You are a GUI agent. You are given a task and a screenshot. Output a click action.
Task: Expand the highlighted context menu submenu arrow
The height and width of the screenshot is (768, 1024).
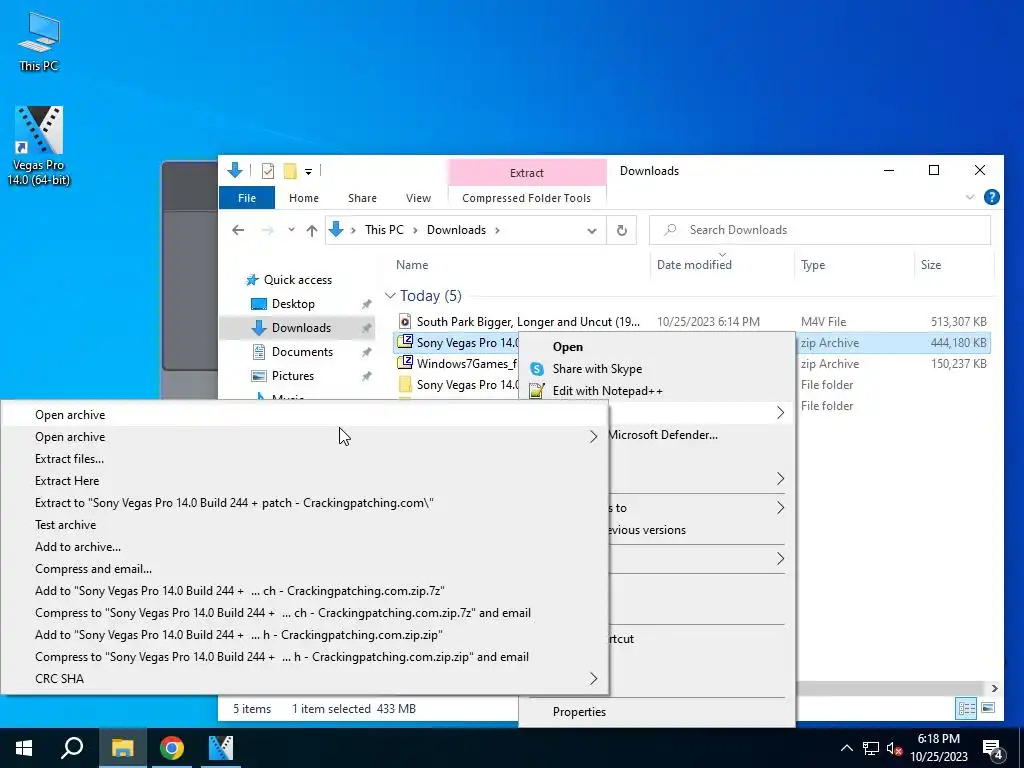tap(780, 413)
